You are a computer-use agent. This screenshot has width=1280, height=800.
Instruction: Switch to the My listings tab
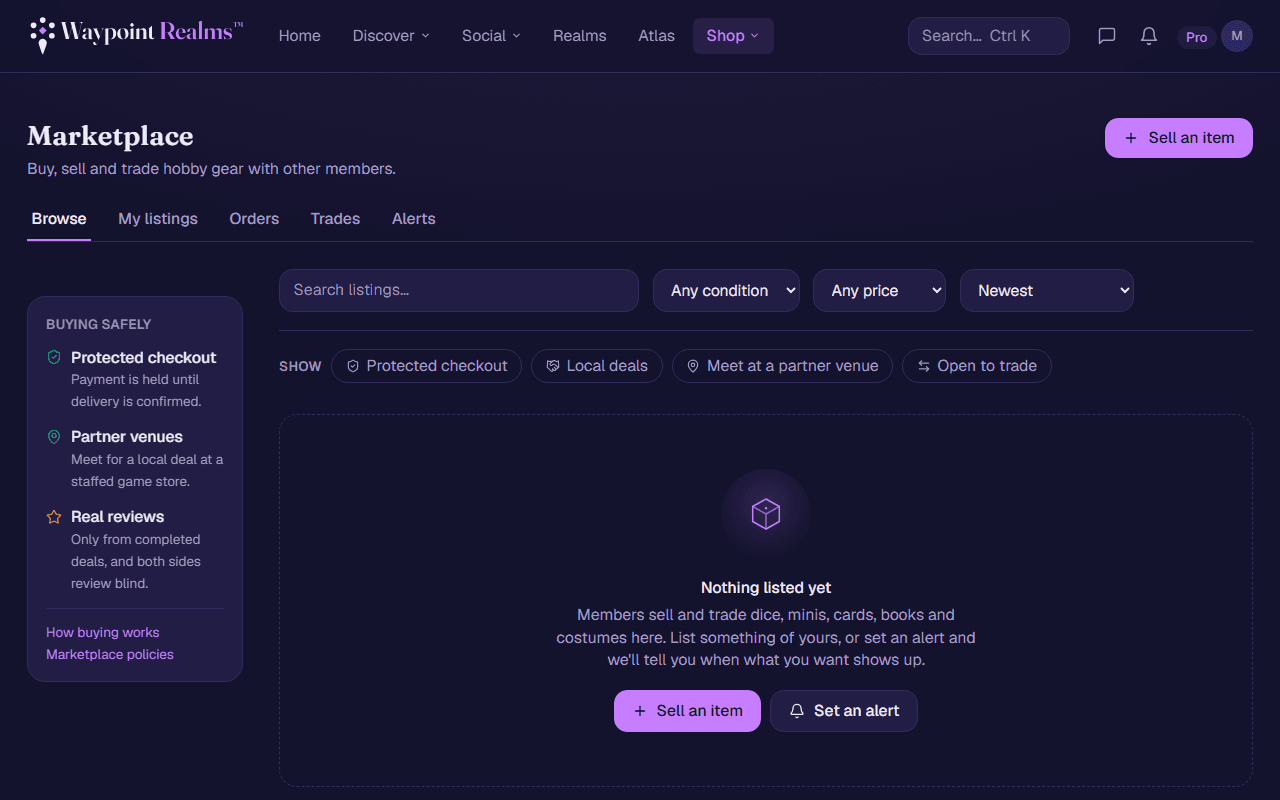click(x=158, y=219)
